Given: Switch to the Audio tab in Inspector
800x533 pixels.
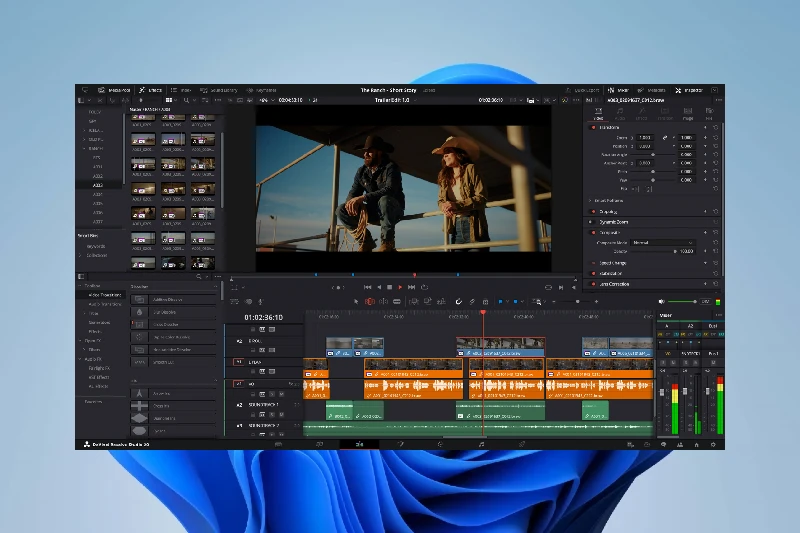Looking at the screenshot, I should coord(619,114).
